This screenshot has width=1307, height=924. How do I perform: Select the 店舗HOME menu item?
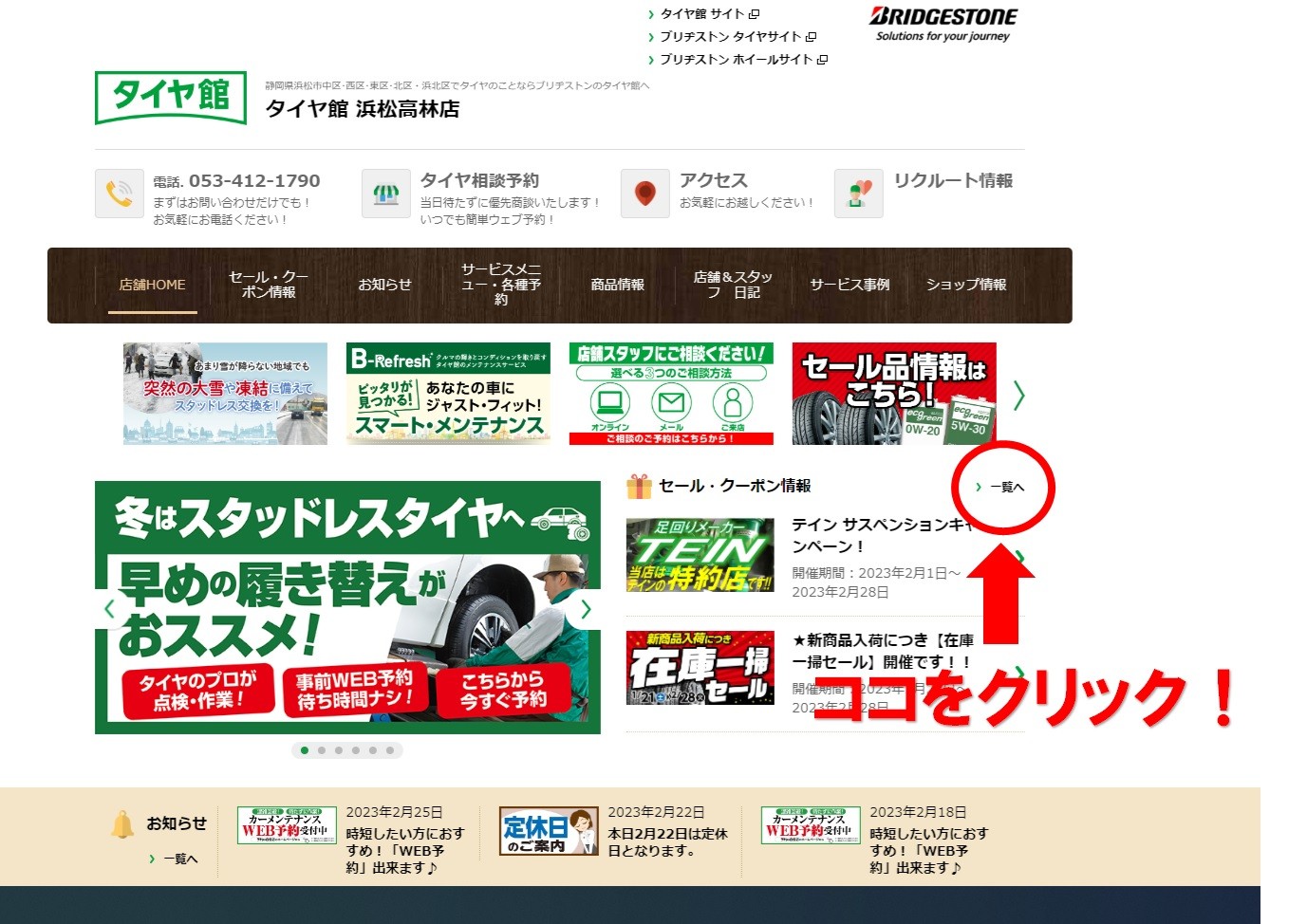click(153, 285)
